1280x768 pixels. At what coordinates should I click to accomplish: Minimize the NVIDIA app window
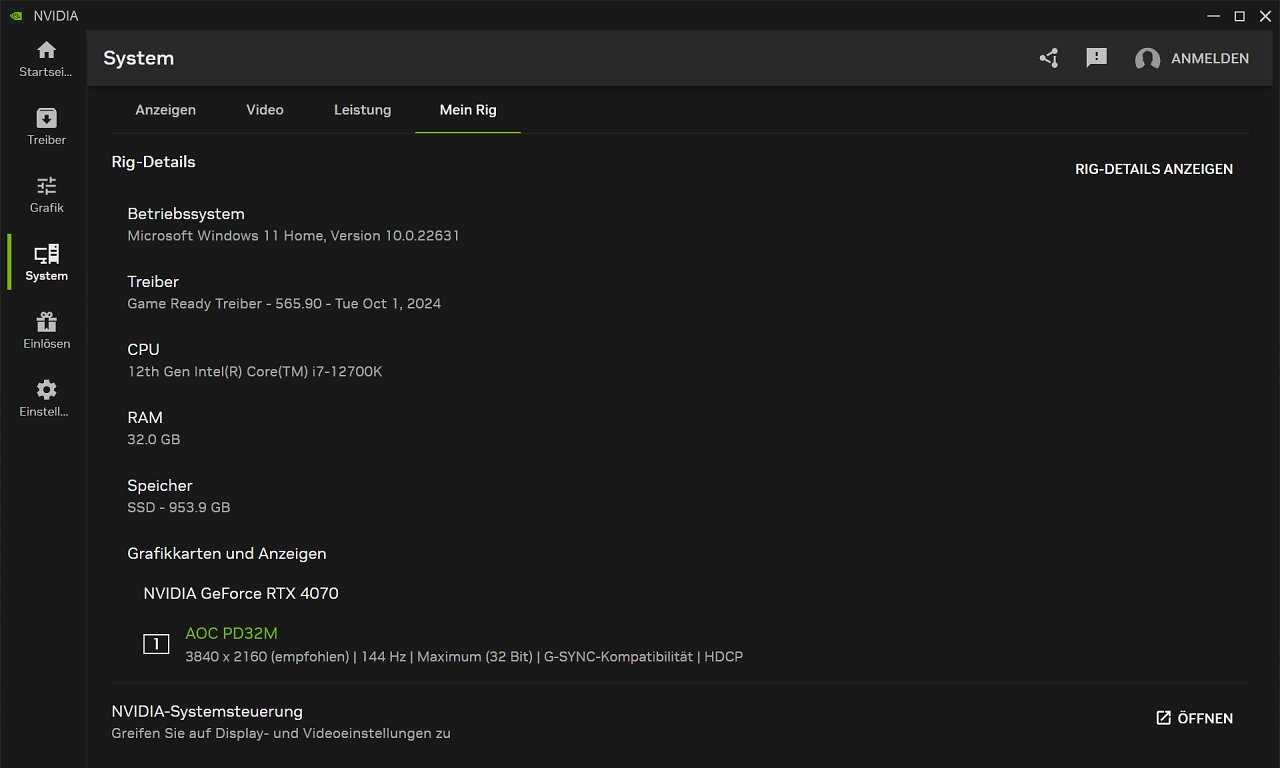pos(1213,16)
